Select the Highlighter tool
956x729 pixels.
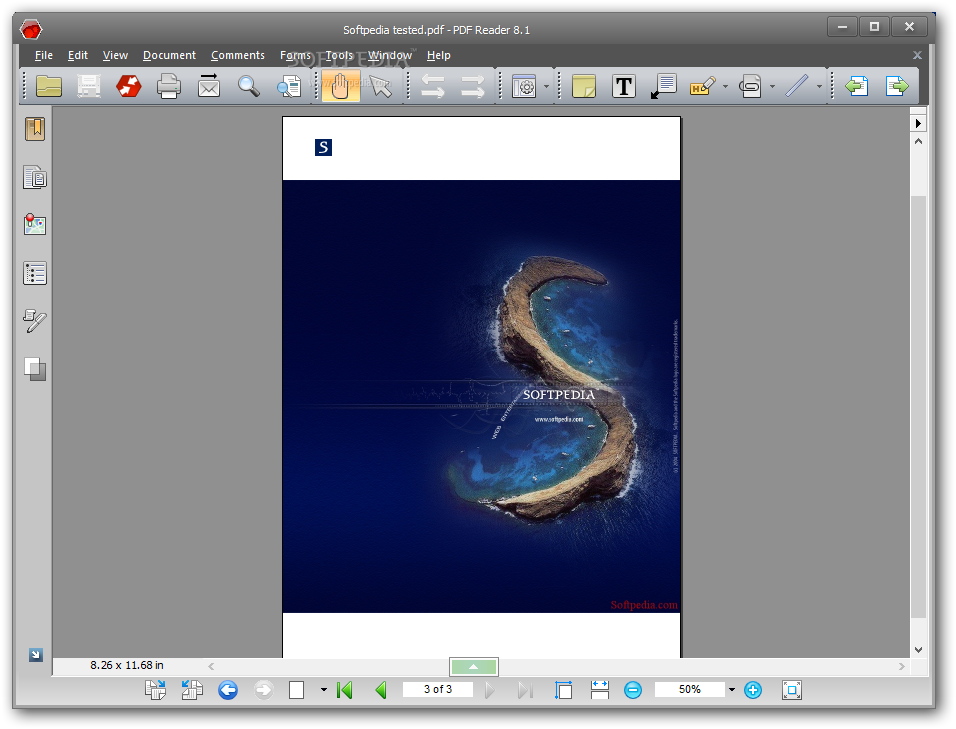pyautogui.click(x=702, y=86)
